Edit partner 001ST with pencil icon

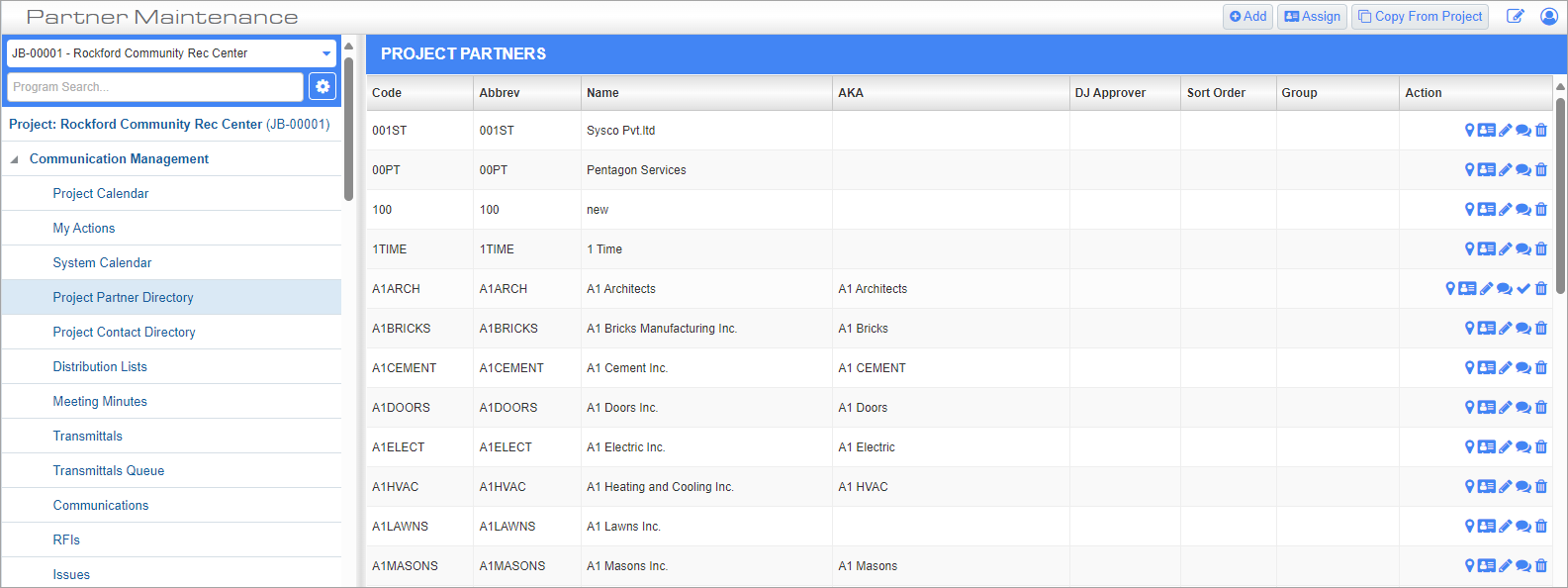tap(1506, 130)
